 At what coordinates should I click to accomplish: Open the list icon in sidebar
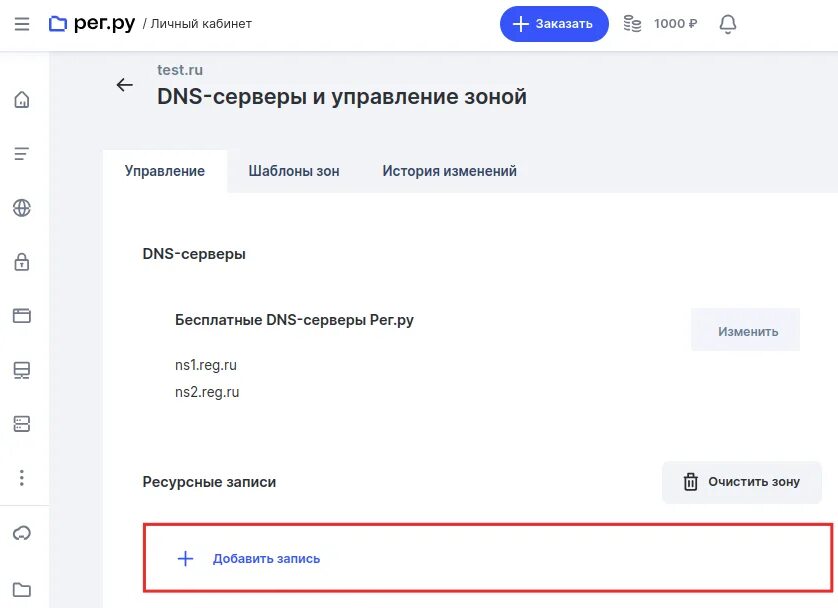coord(22,153)
